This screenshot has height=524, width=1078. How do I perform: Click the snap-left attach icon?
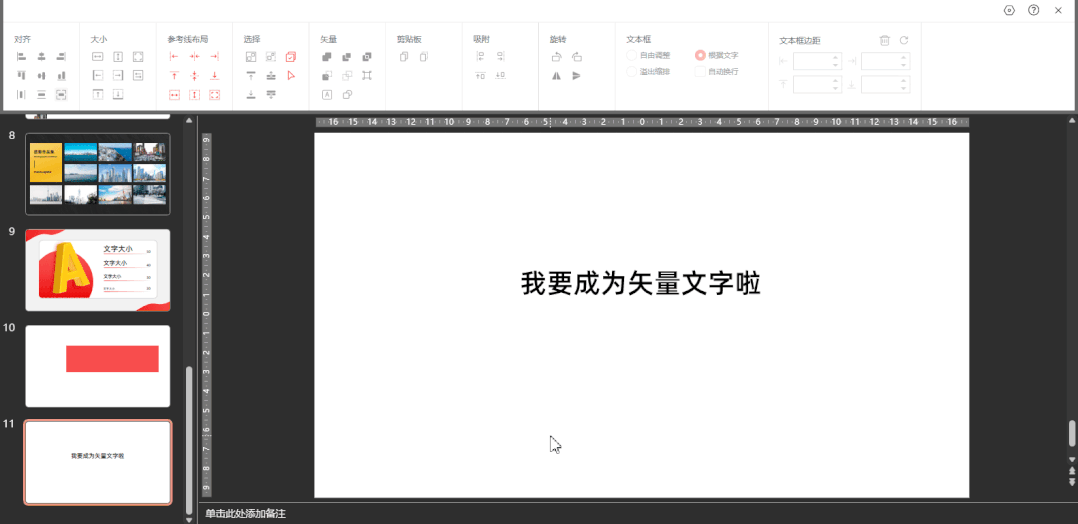481,56
